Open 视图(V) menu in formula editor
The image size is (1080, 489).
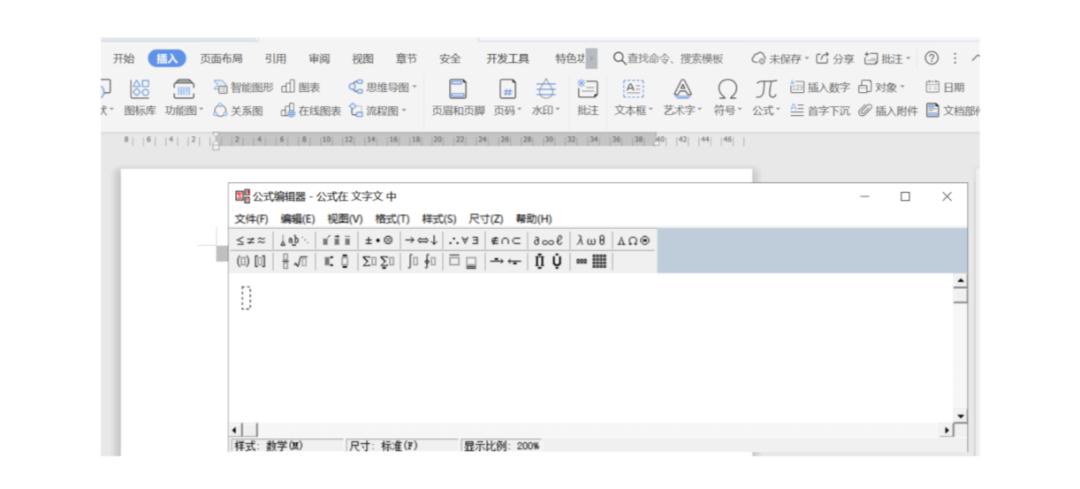345,218
